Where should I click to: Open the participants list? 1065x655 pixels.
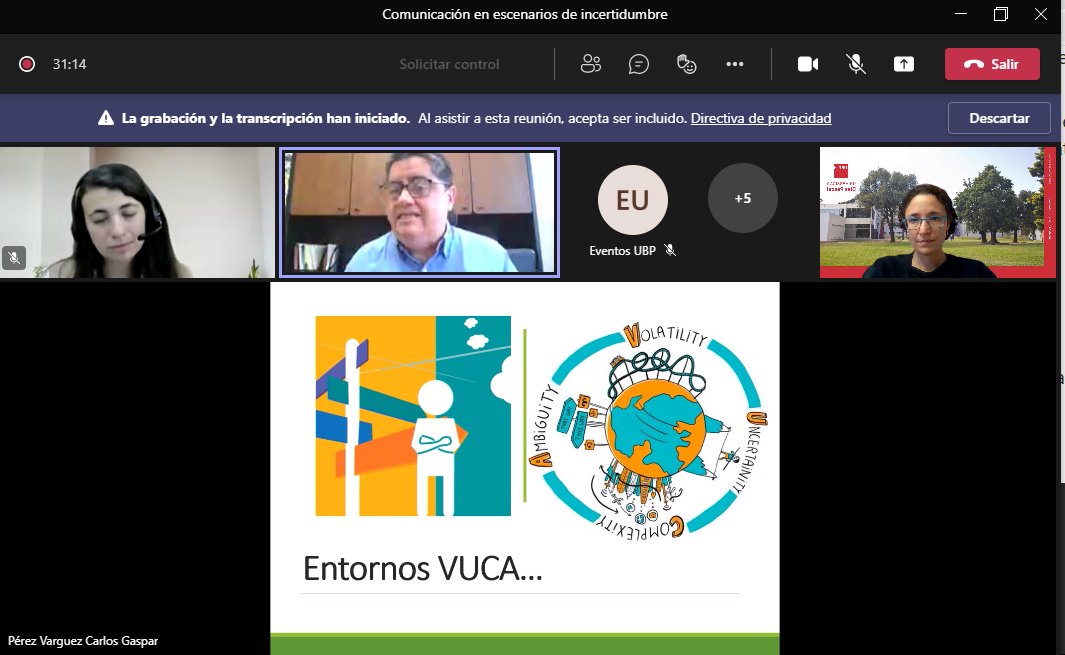(x=590, y=63)
